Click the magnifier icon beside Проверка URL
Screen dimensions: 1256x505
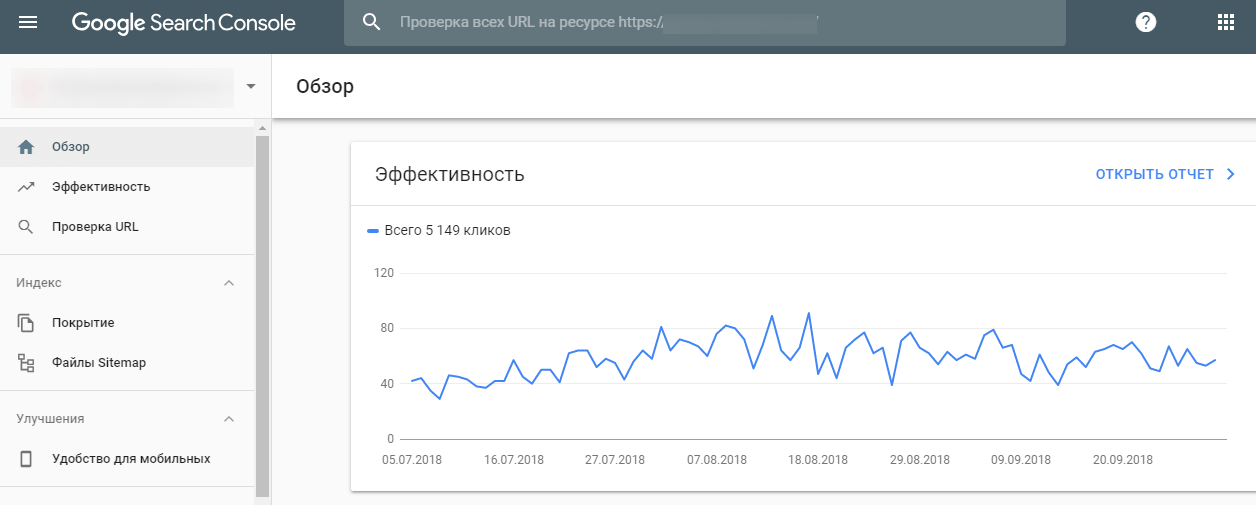click(27, 227)
